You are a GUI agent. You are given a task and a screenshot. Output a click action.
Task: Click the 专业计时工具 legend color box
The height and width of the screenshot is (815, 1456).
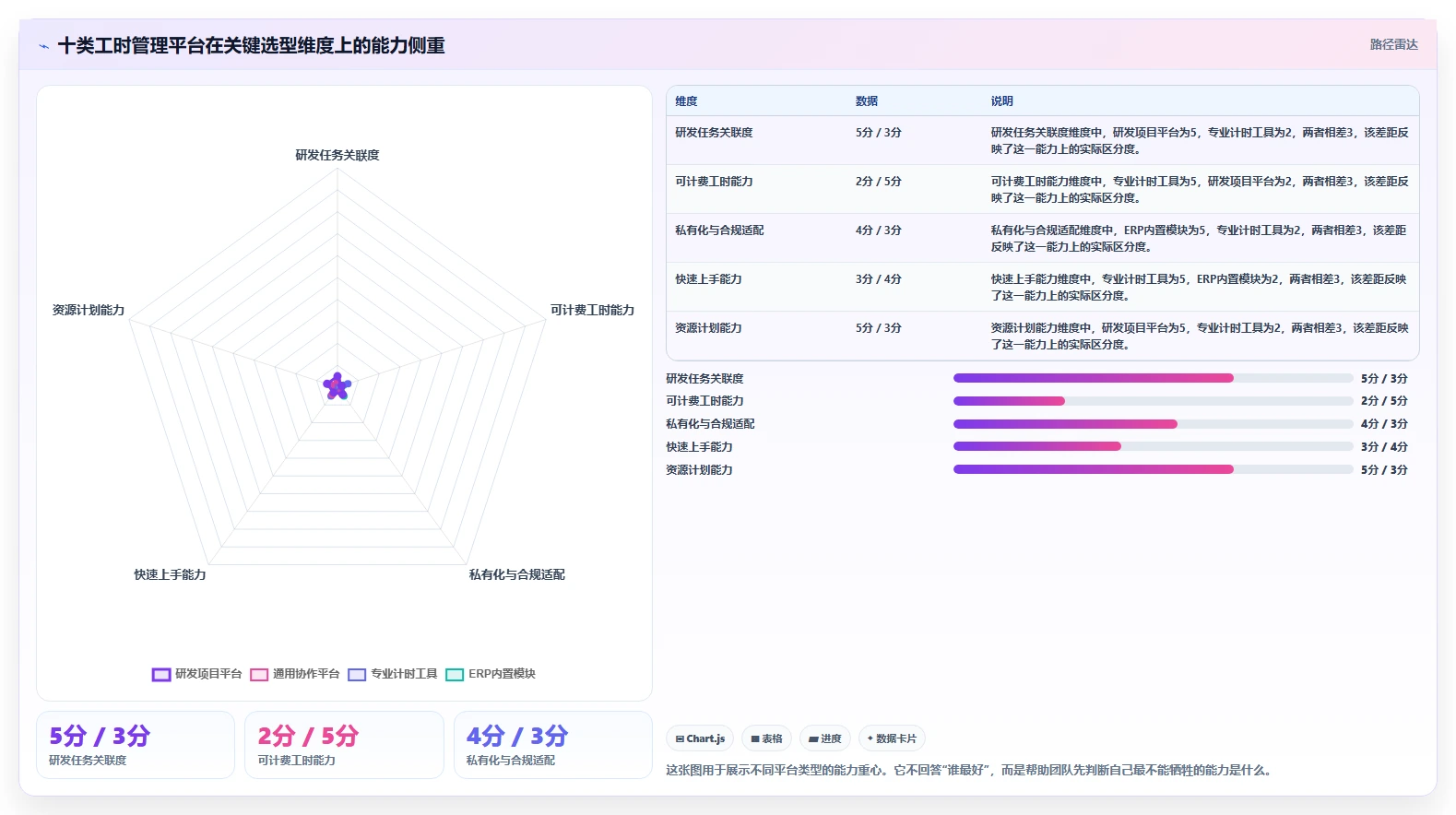(357, 675)
